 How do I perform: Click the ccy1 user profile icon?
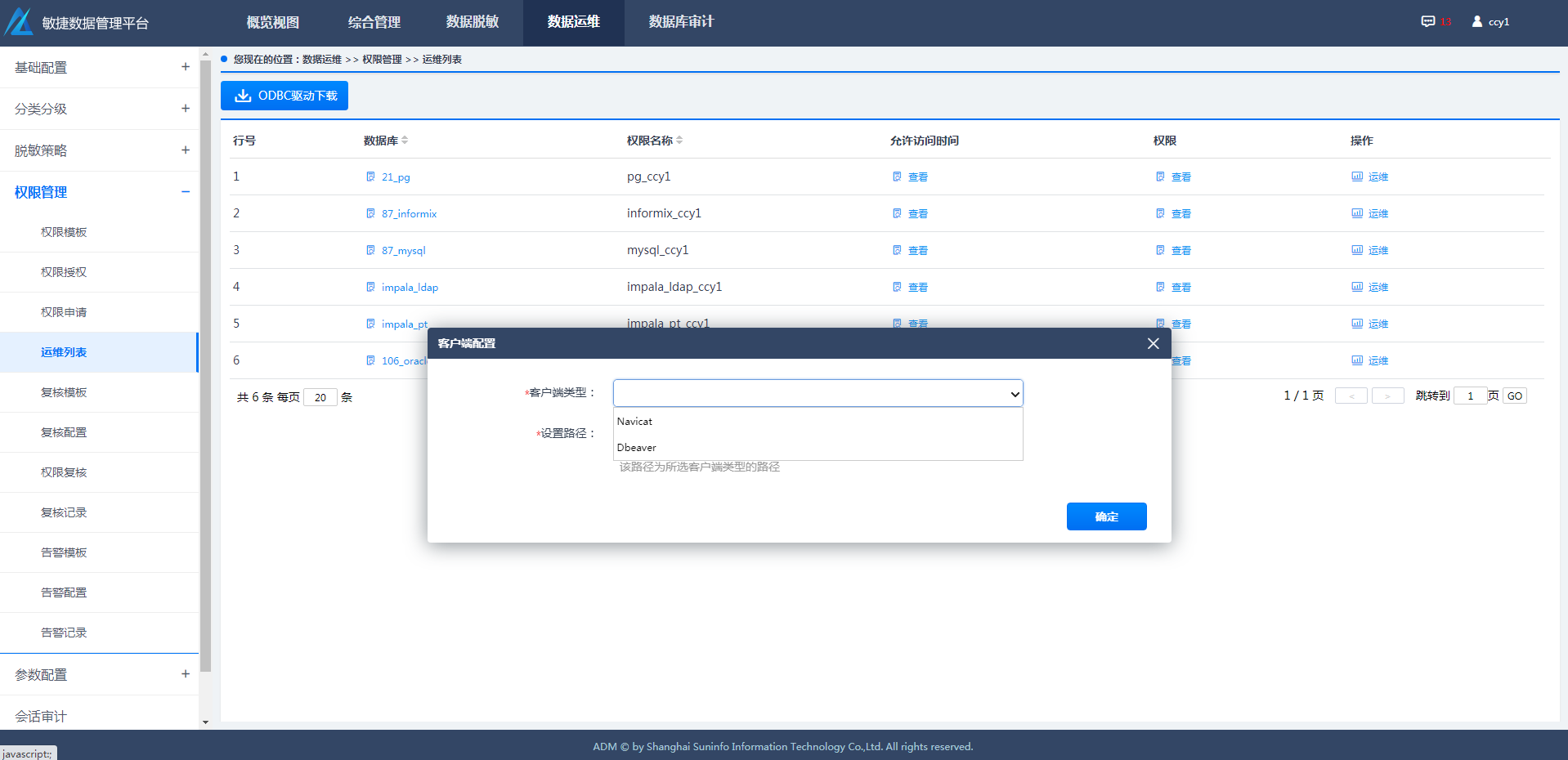click(1476, 22)
